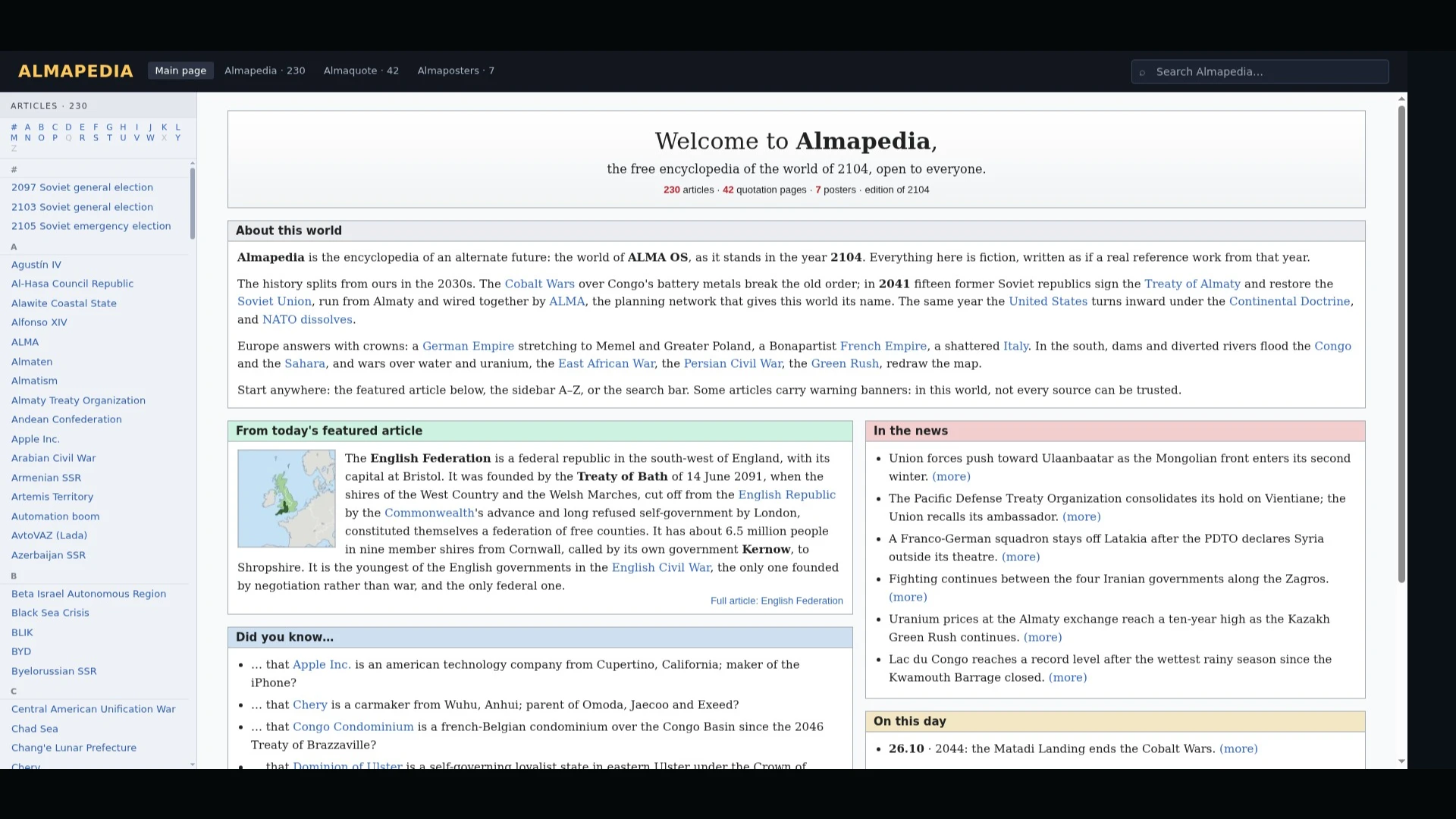The image size is (1456, 819).
Task: Open 2105 Soviet emergency election article
Action: click(x=91, y=226)
